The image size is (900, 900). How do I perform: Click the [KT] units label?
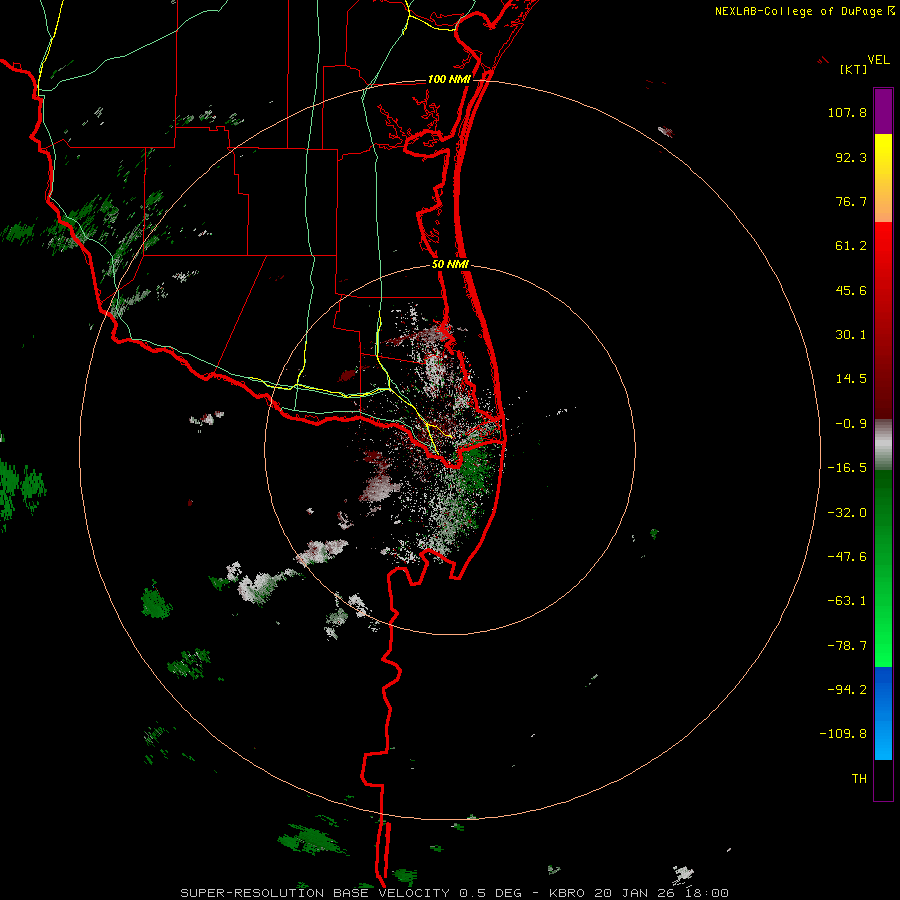pyautogui.click(x=853, y=69)
